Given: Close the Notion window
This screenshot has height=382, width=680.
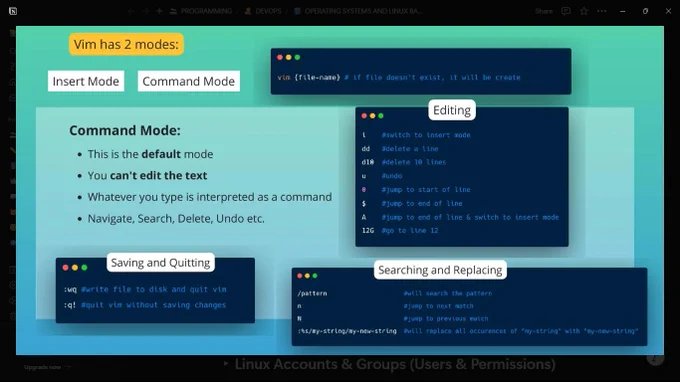Looking at the screenshot, I should tap(668, 11).
